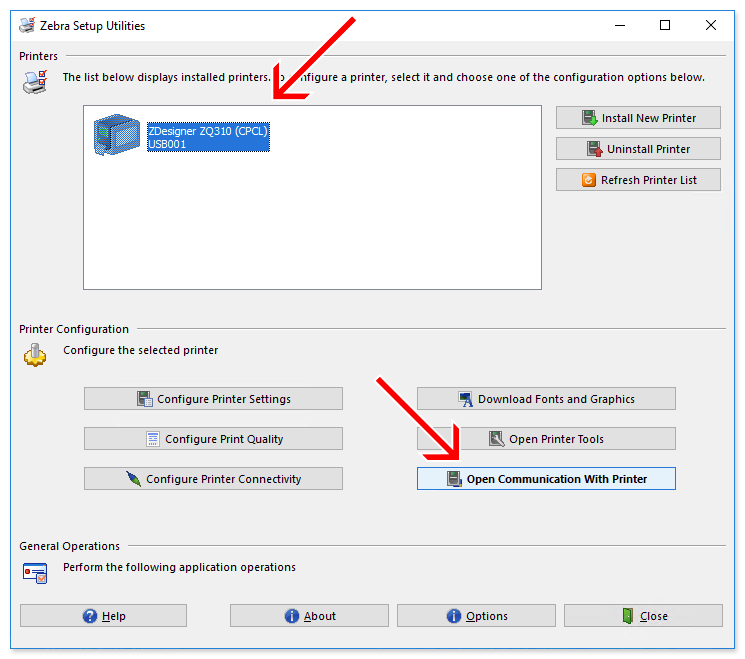Click 'Perform the following application operations' text
Image resolution: width=745 pixels, height=659 pixels.
click(179, 567)
